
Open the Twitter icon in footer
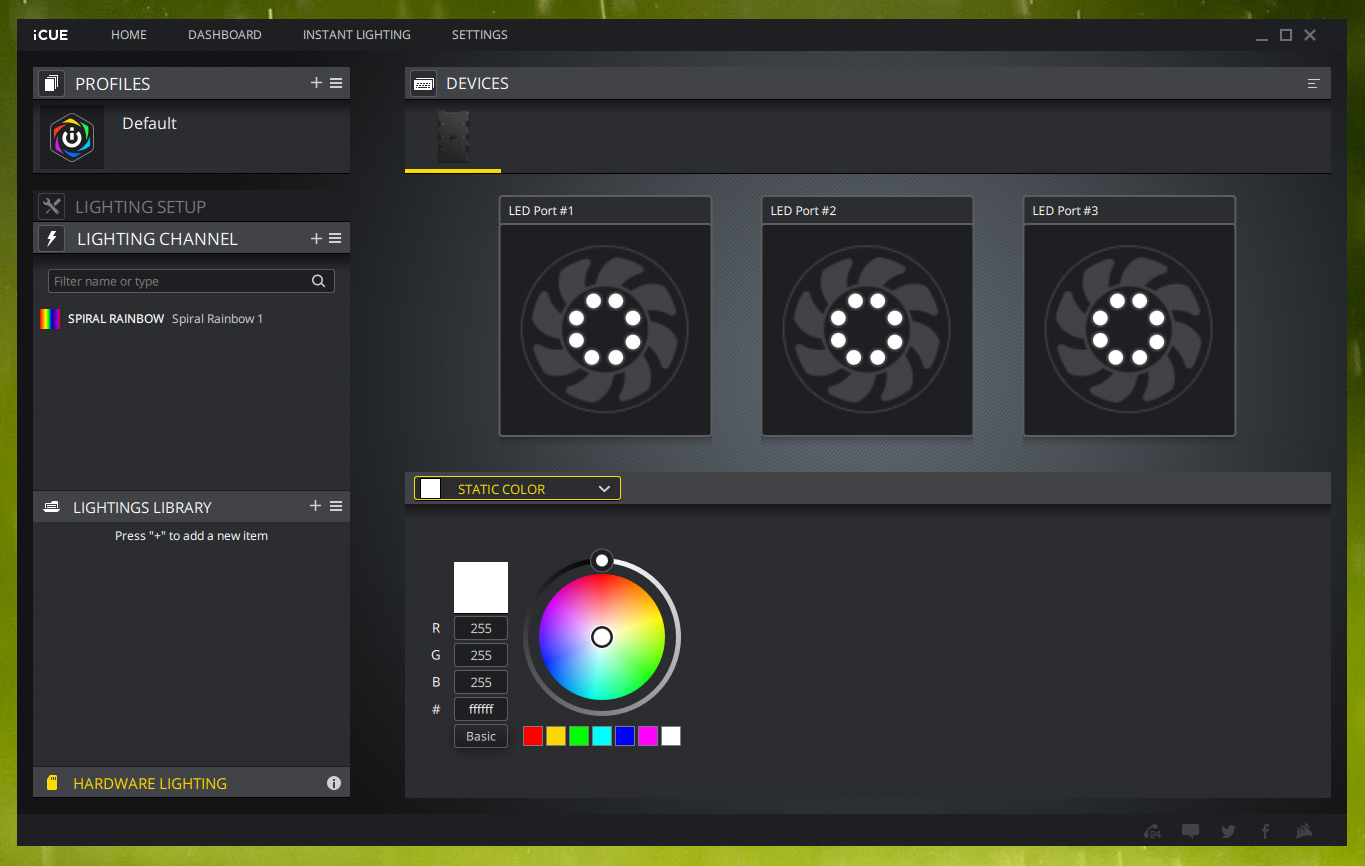point(1228,831)
